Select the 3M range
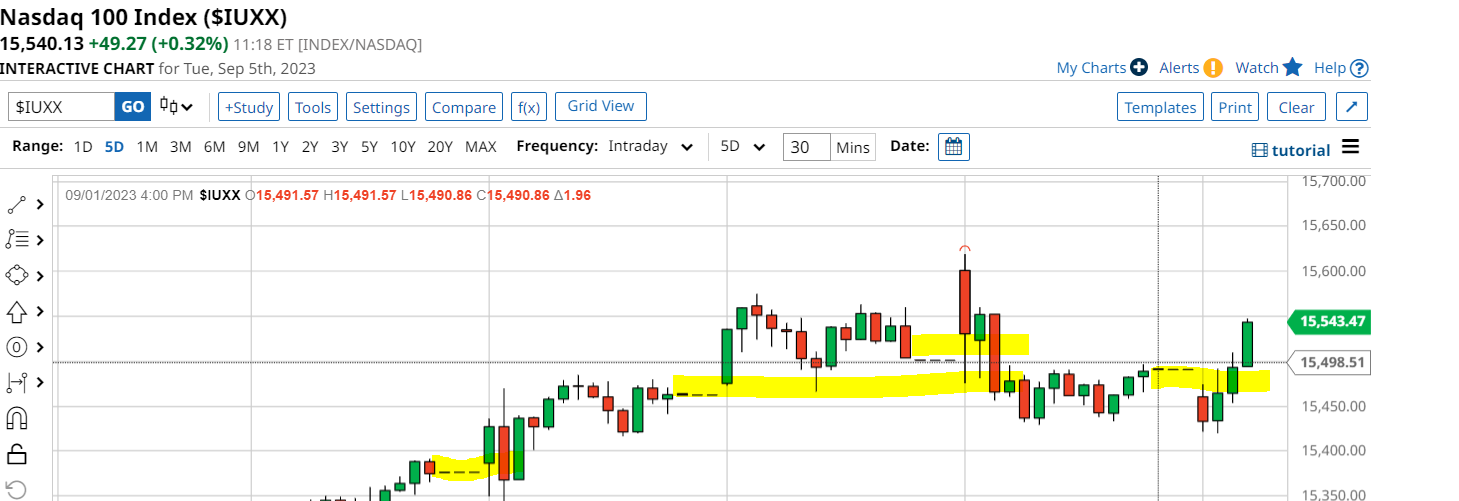The height and width of the screenshot is (501, 1459). click(180, 147)
